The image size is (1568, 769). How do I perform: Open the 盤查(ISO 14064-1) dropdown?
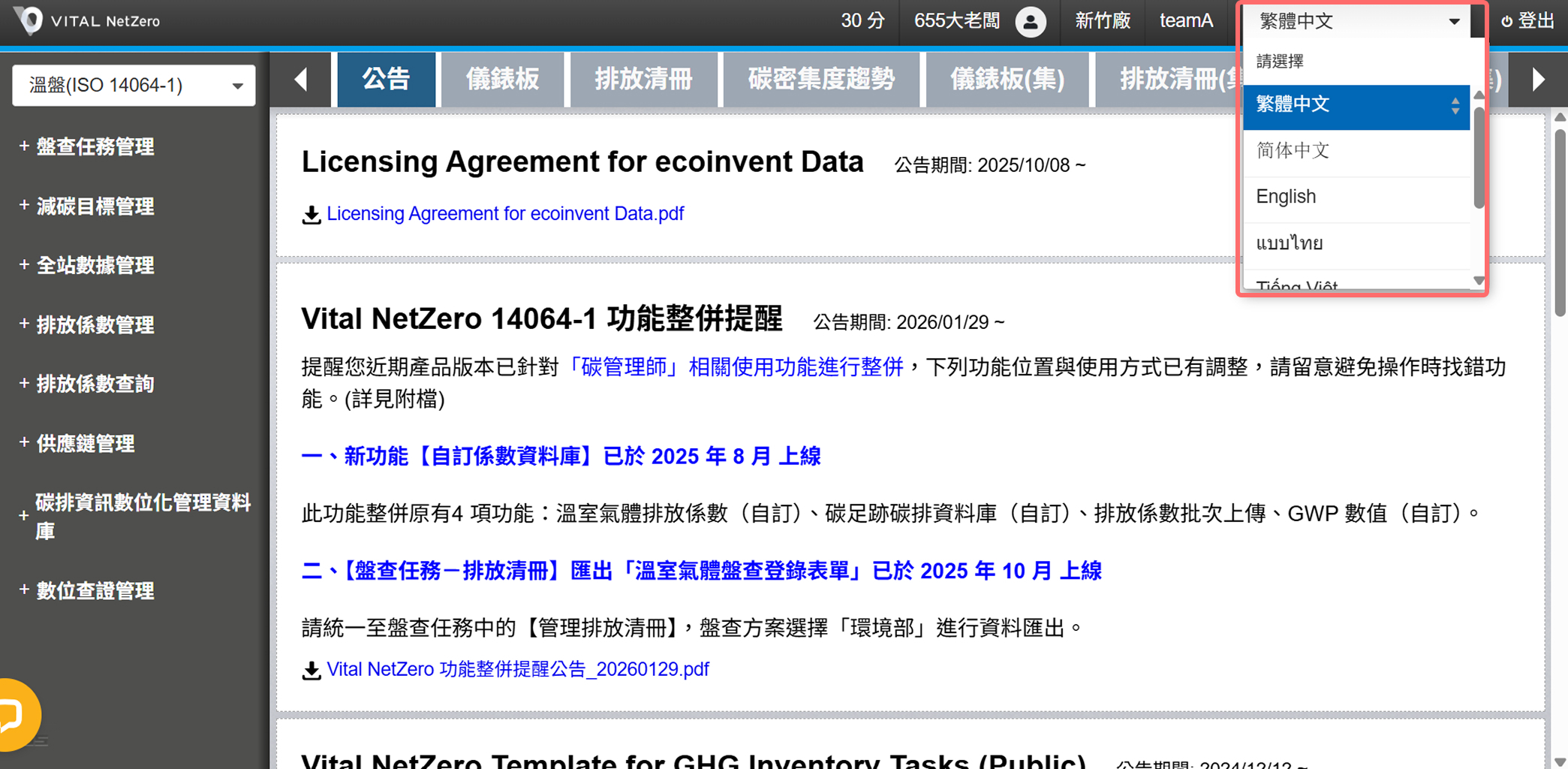click(x=134, y=86)
